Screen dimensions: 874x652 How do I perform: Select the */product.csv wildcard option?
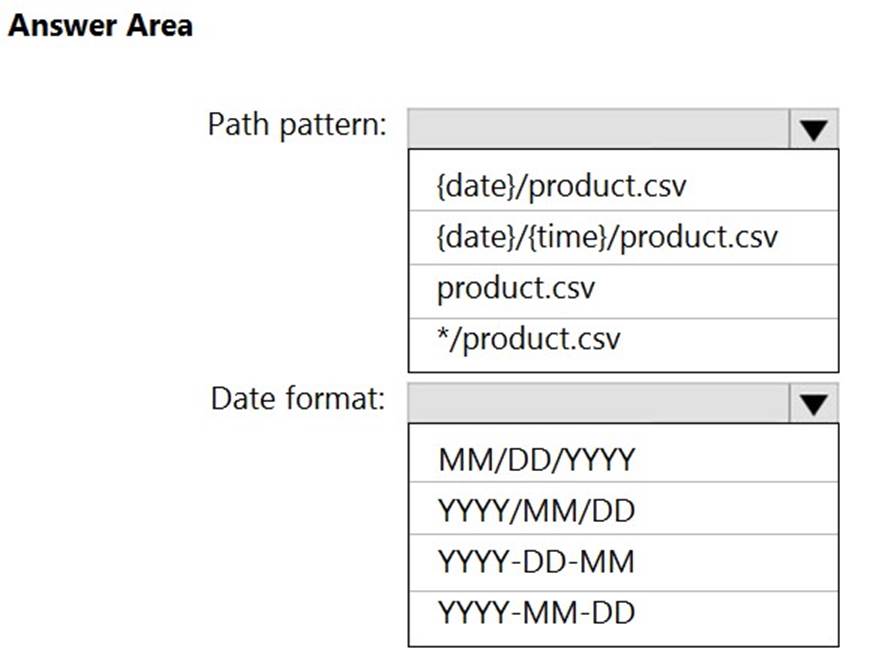(x=528, y=340)
